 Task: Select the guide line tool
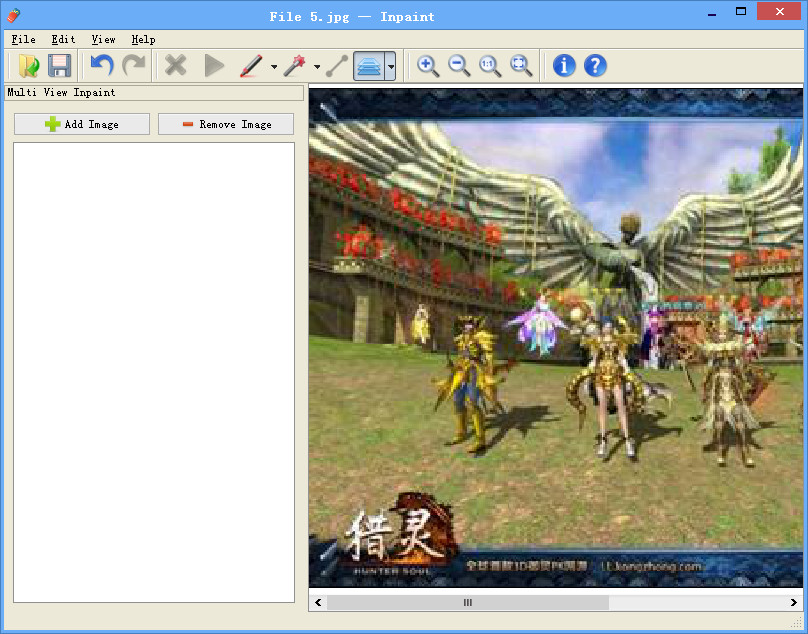tap(337, 66)
